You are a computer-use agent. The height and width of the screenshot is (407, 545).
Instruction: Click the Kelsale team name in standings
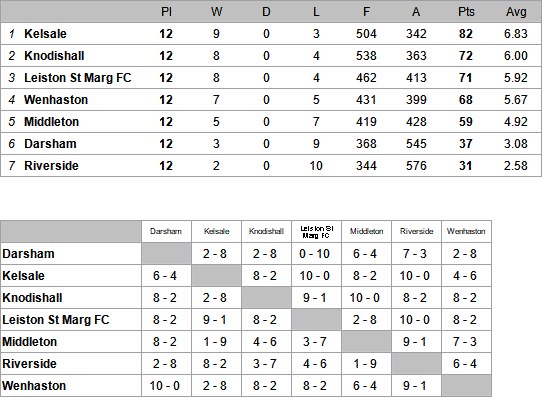[45, 34]
